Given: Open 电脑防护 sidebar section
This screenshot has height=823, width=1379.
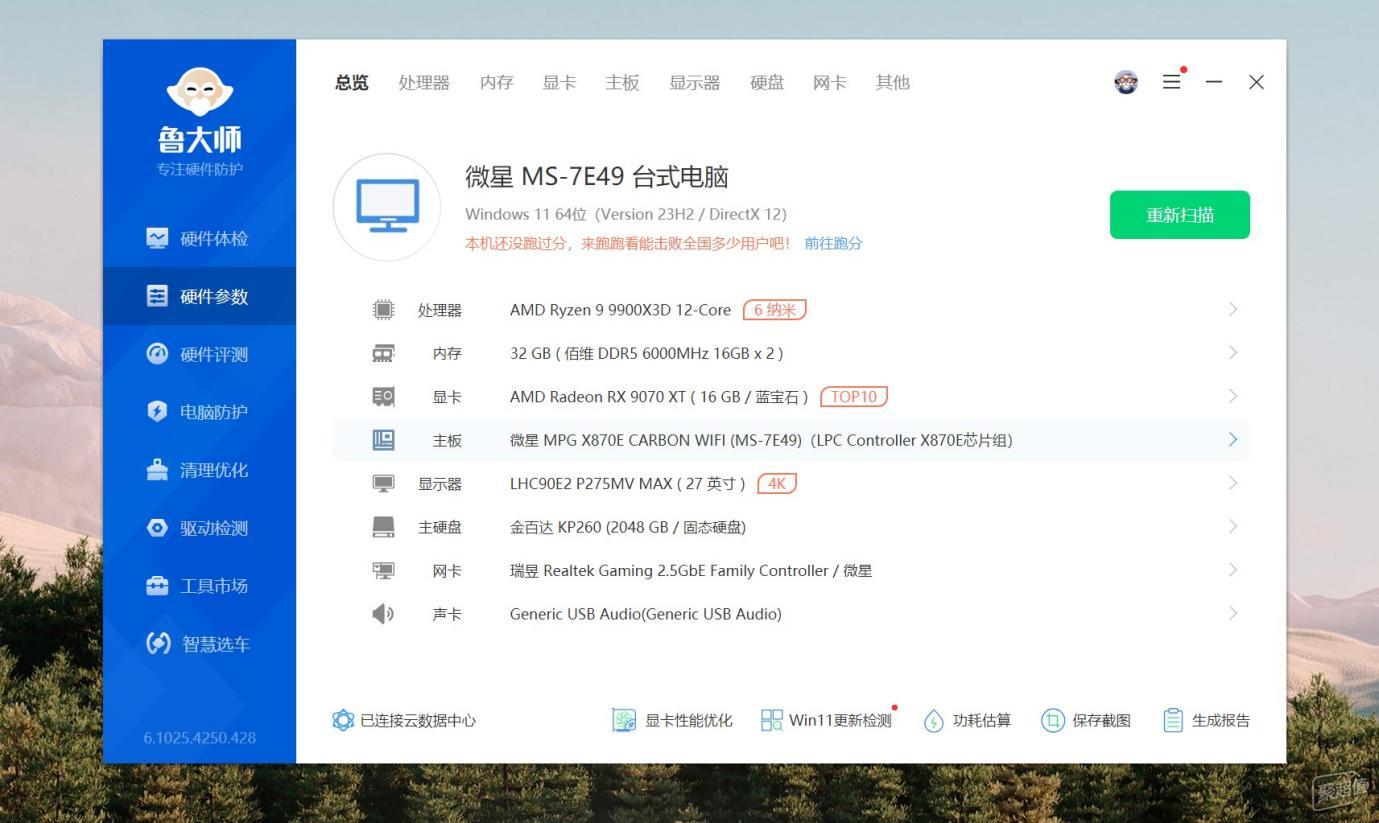Looking at the screenshot, I should point(199,412).
